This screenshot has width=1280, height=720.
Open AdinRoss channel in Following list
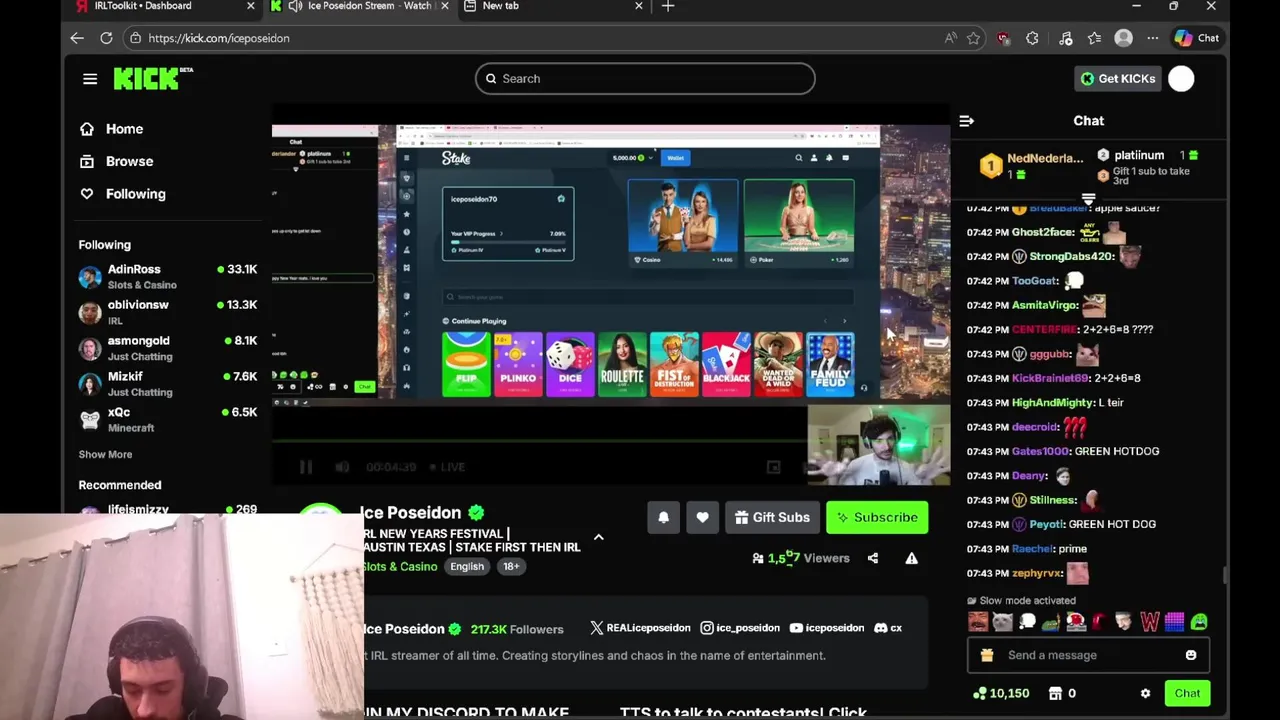pyautogui.click(x=168, y=277)
